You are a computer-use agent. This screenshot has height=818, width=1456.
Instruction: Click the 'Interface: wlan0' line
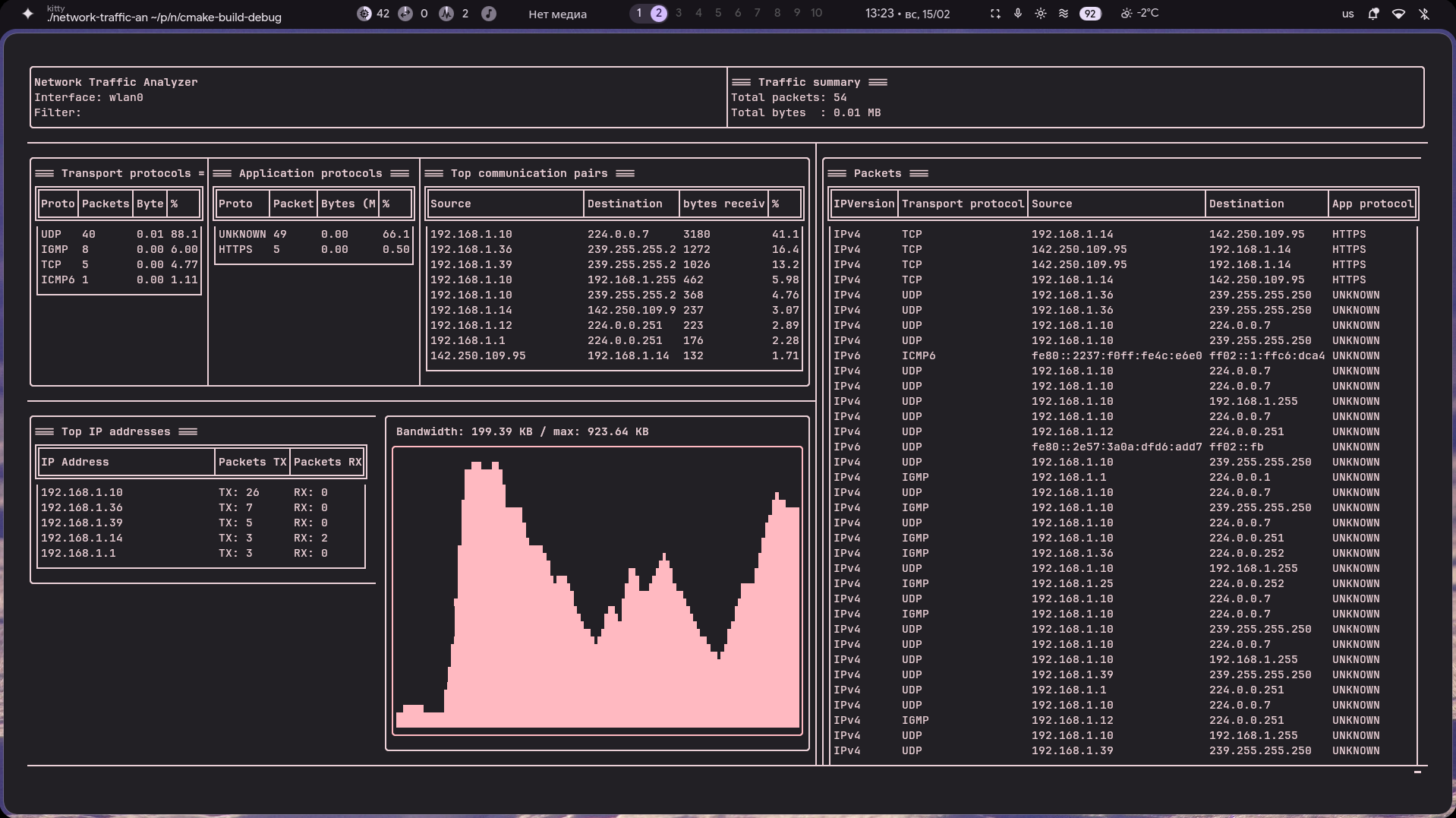pos(89,97)
